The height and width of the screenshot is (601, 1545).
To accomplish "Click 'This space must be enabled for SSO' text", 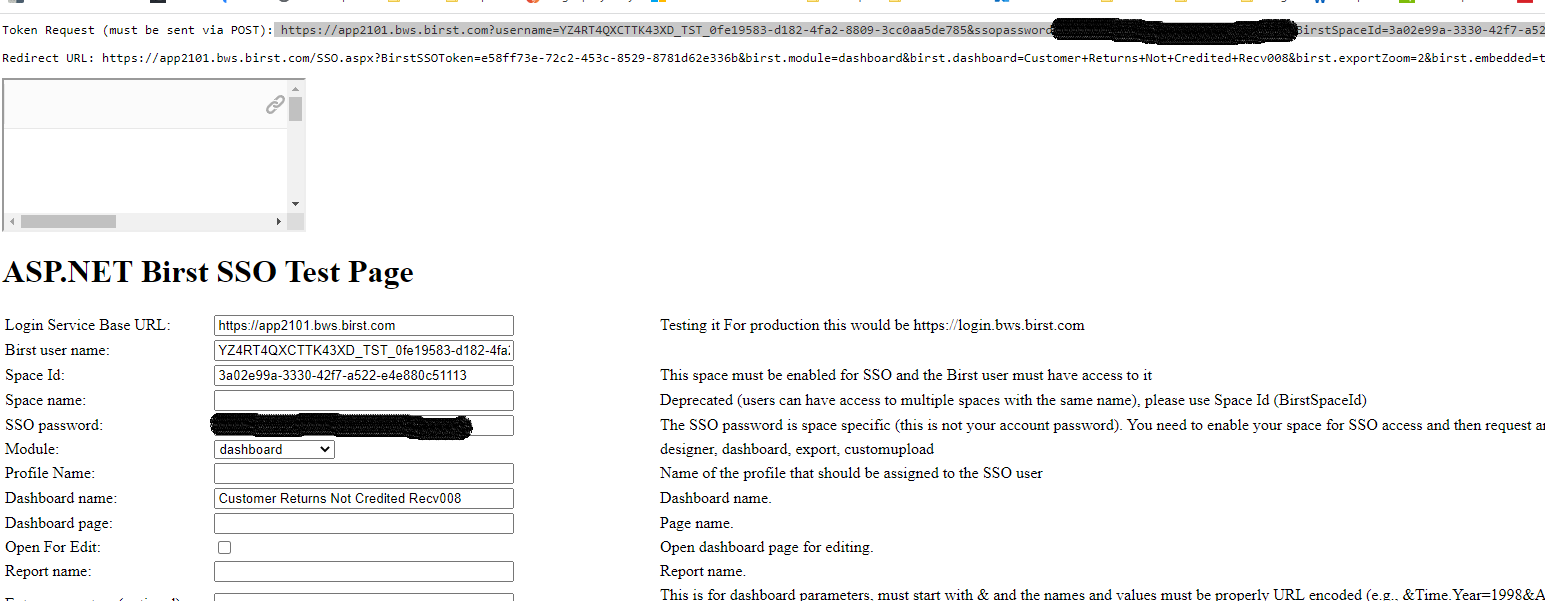I will (906, 375).
